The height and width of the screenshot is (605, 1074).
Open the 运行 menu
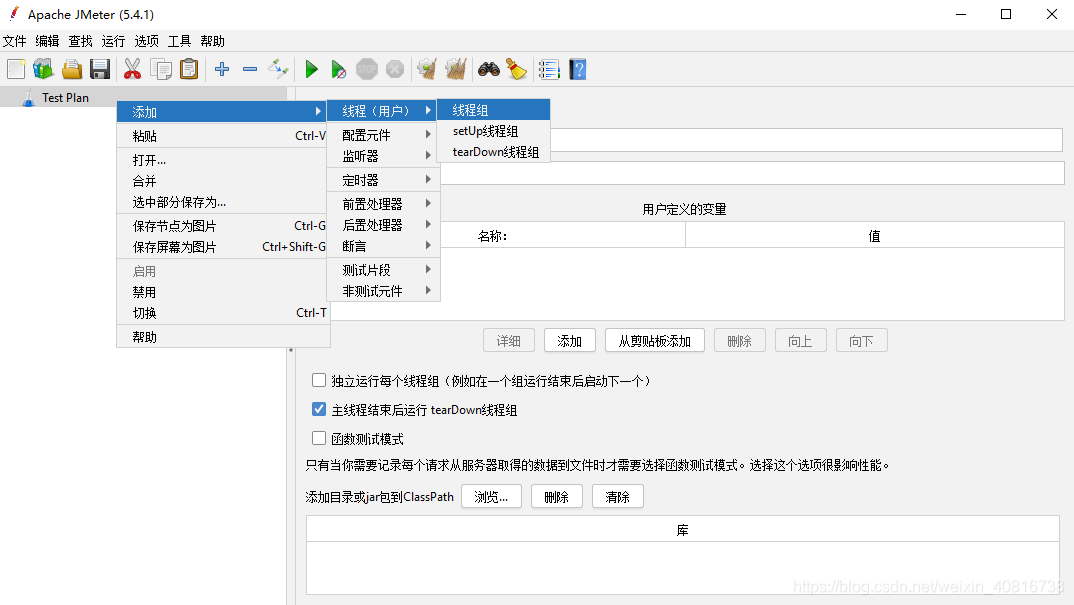[x=113, y=41]
